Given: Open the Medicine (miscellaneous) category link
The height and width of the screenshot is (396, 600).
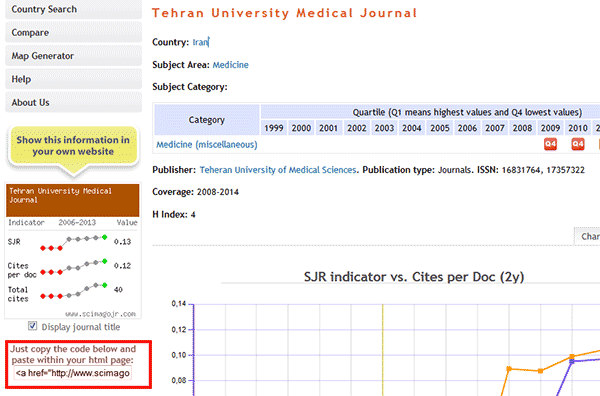Looking at the screenshot, I should pyautogui.click(x=207, y=145).
